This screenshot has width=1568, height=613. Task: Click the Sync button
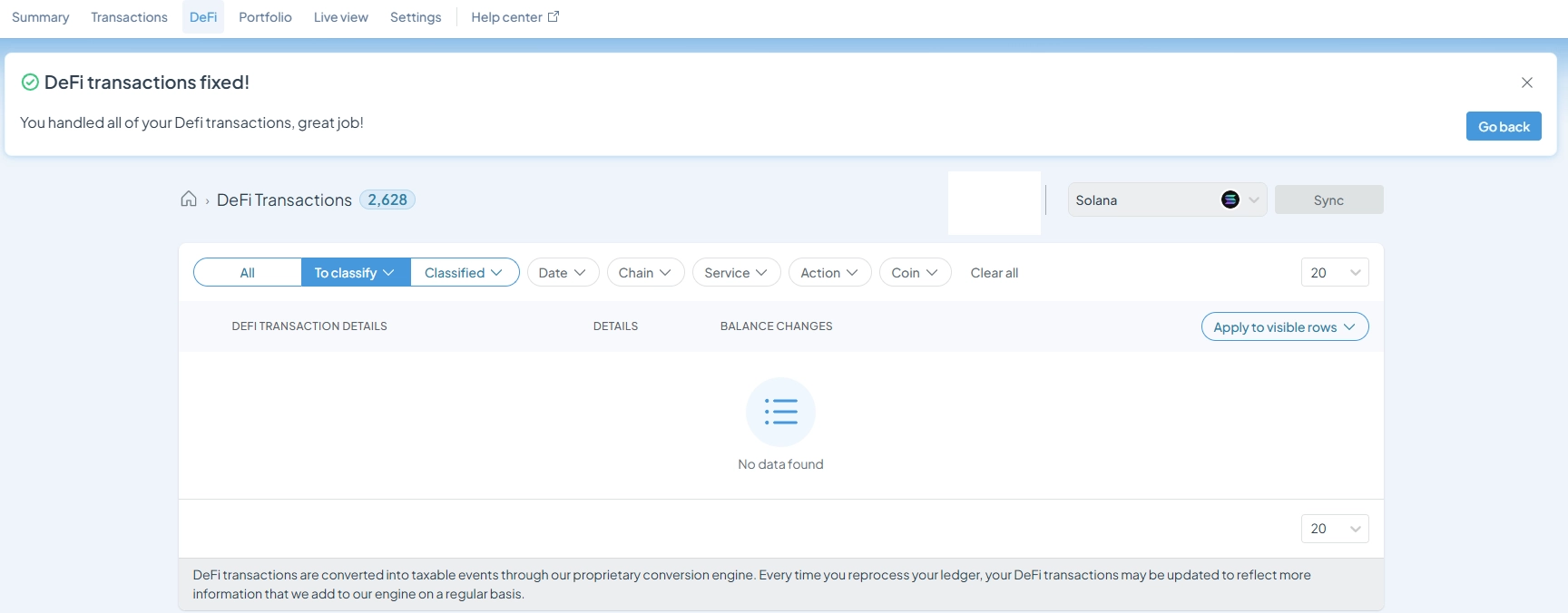pos(1328,199)
